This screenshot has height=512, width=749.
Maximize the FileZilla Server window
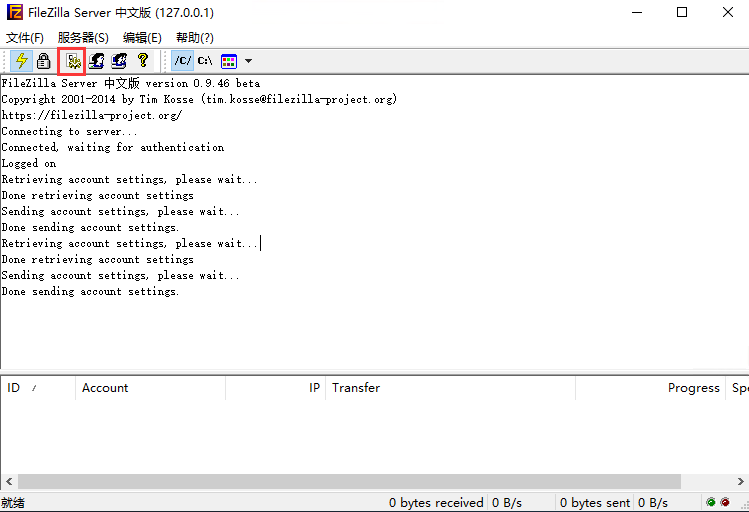[x=682, y=12]
